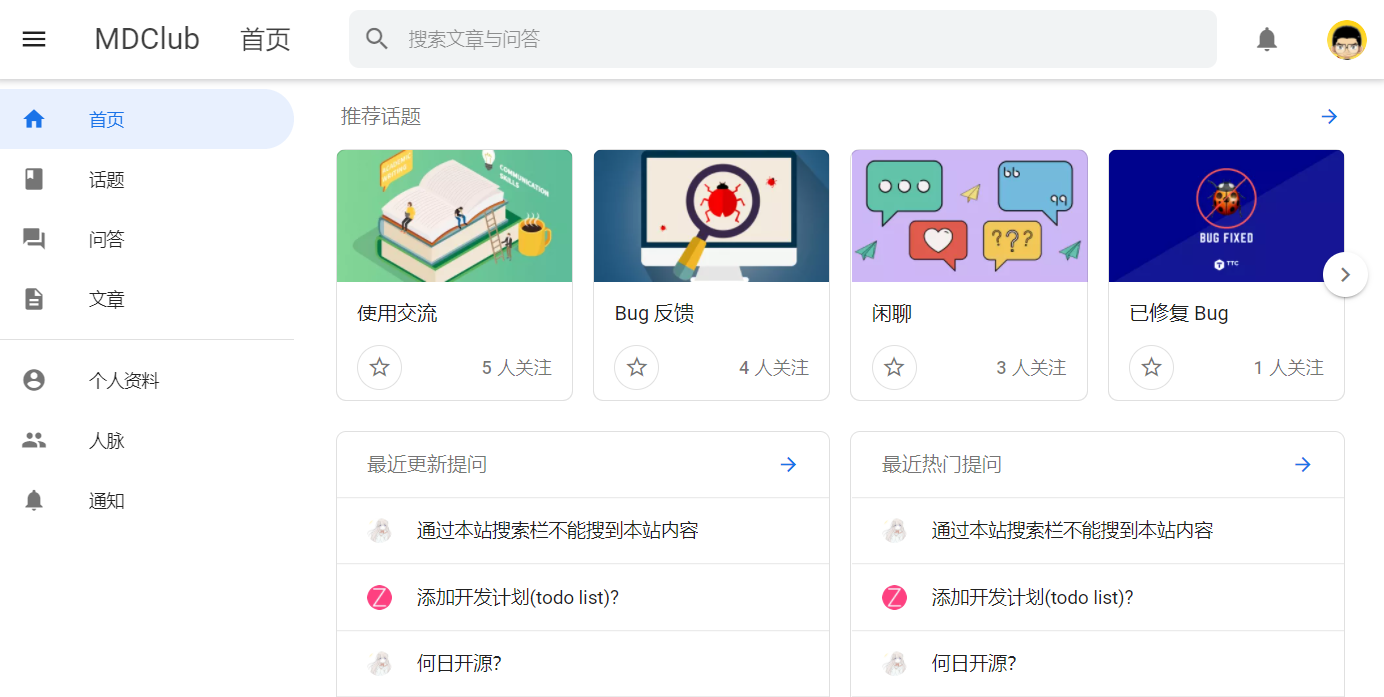View all recommended topics arrow
Image resolution: width=1384 pixels, height=697 pixels.
pos(1329,117)
